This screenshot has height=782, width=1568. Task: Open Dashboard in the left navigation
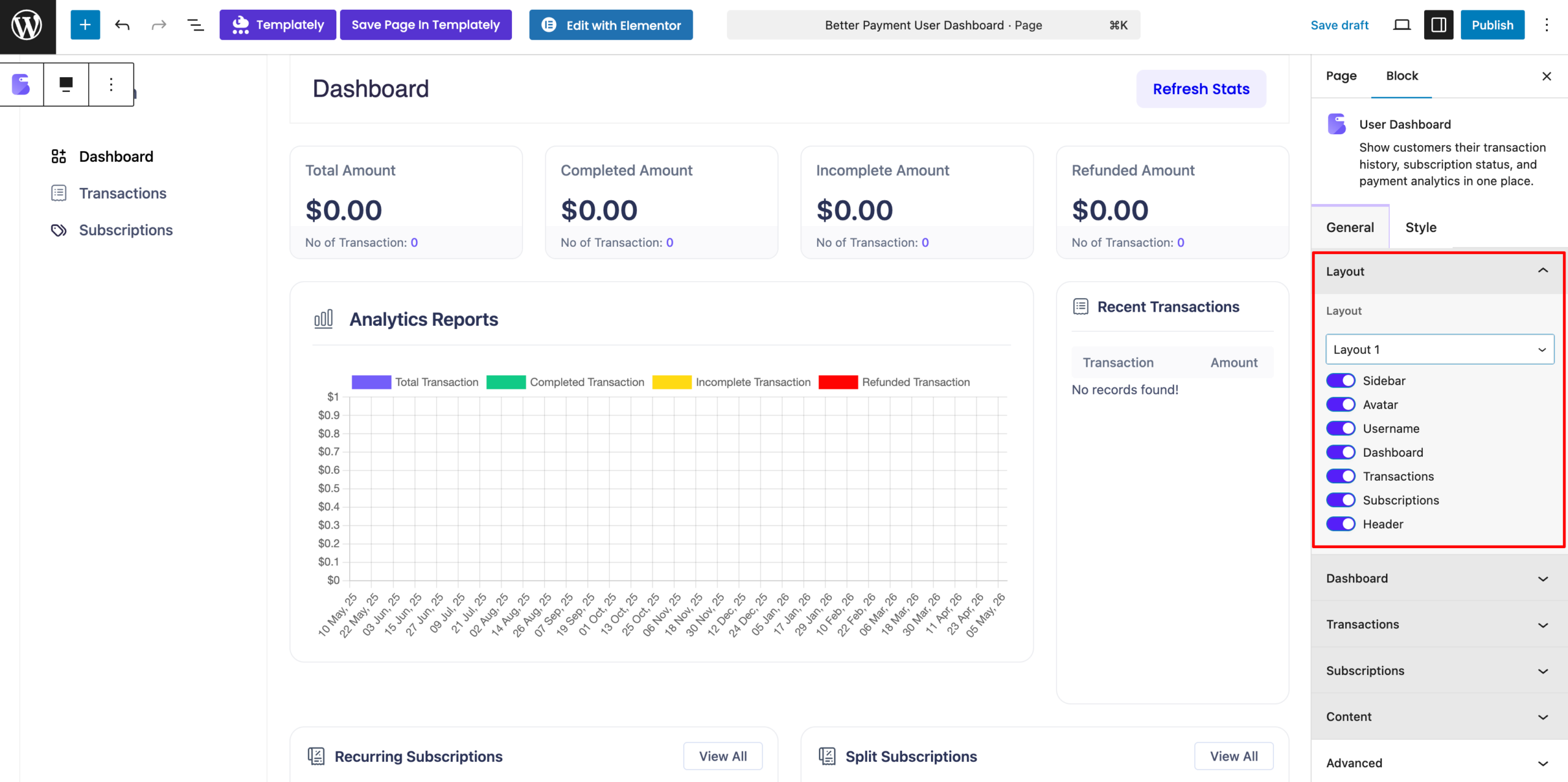[116, 157]
